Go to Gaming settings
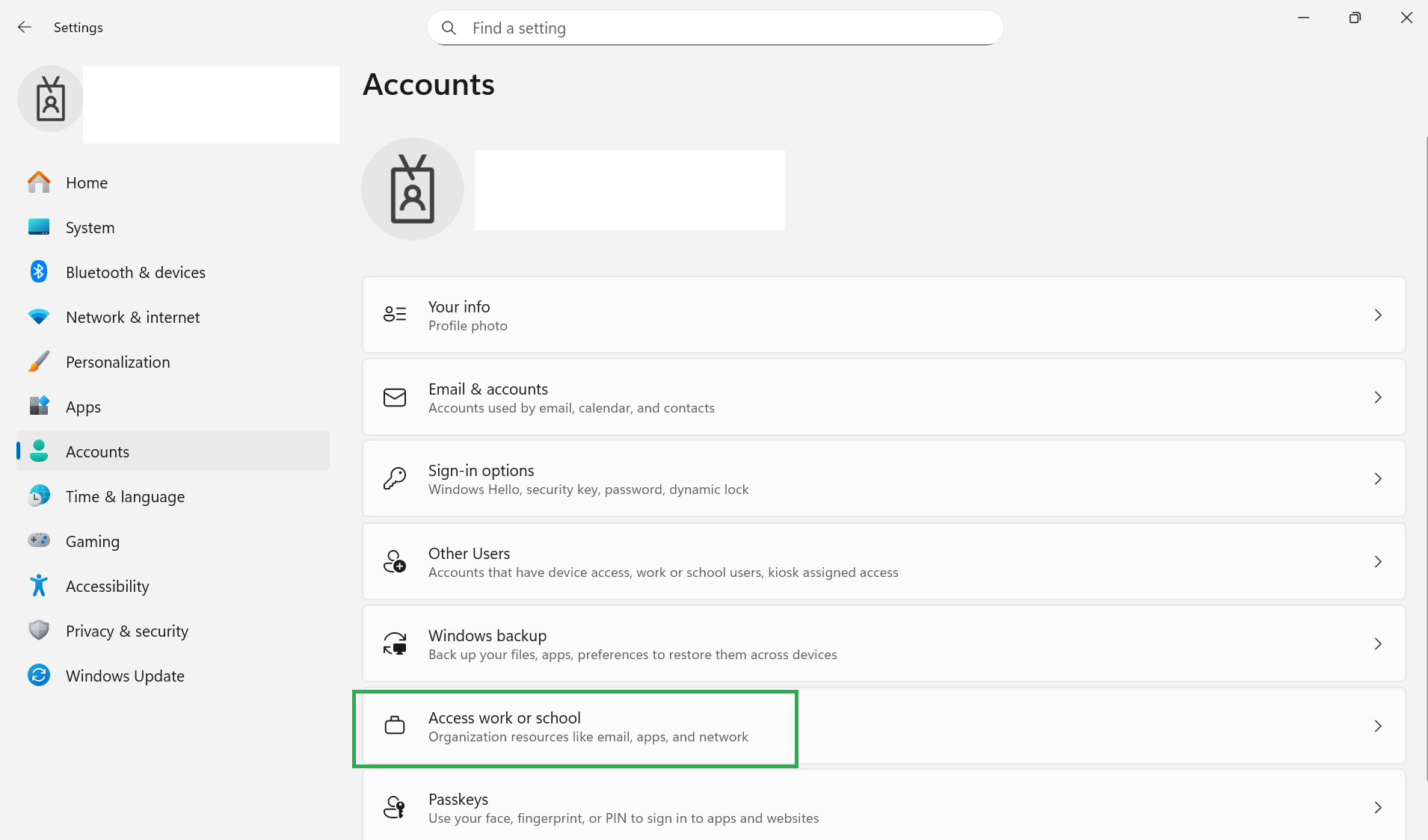 [173, 541]
